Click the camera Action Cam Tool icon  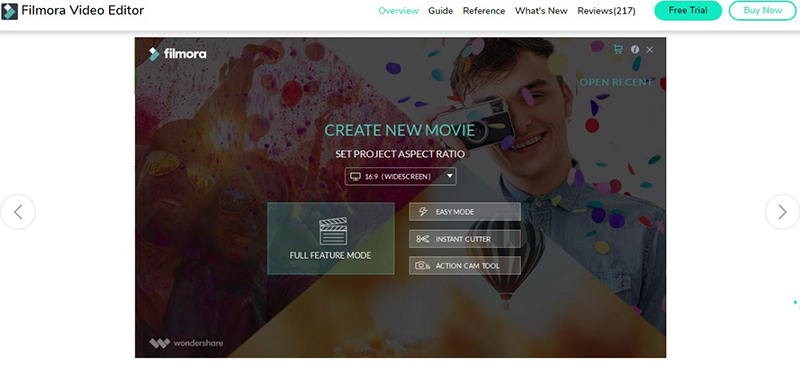point(422,266)
